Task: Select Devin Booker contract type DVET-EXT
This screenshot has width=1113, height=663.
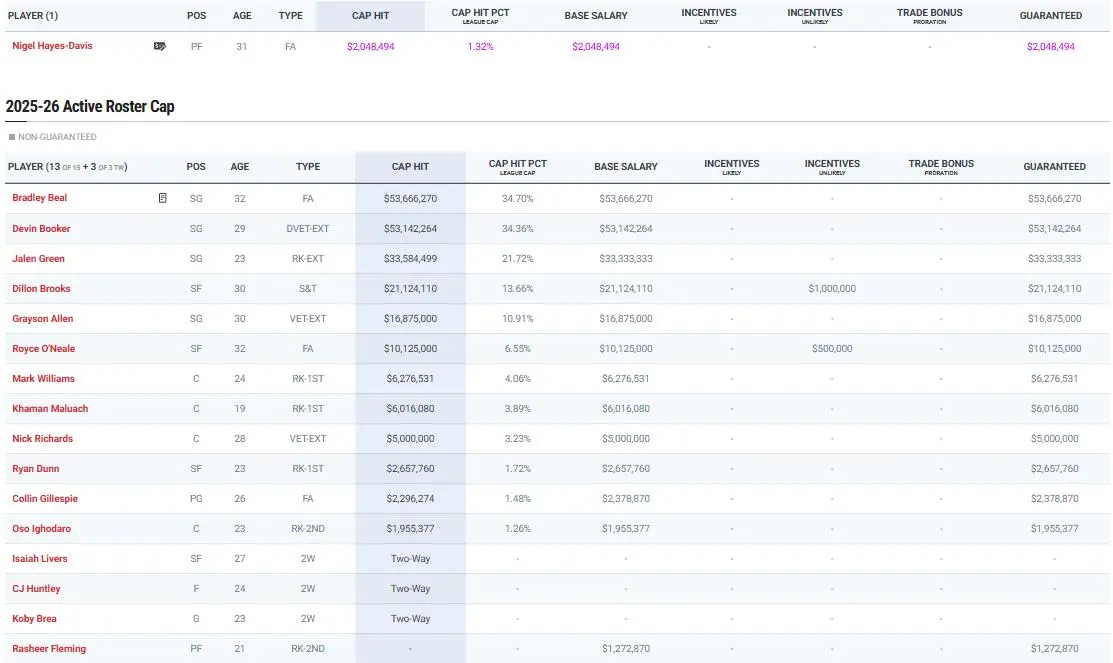Action: point(308,229)
